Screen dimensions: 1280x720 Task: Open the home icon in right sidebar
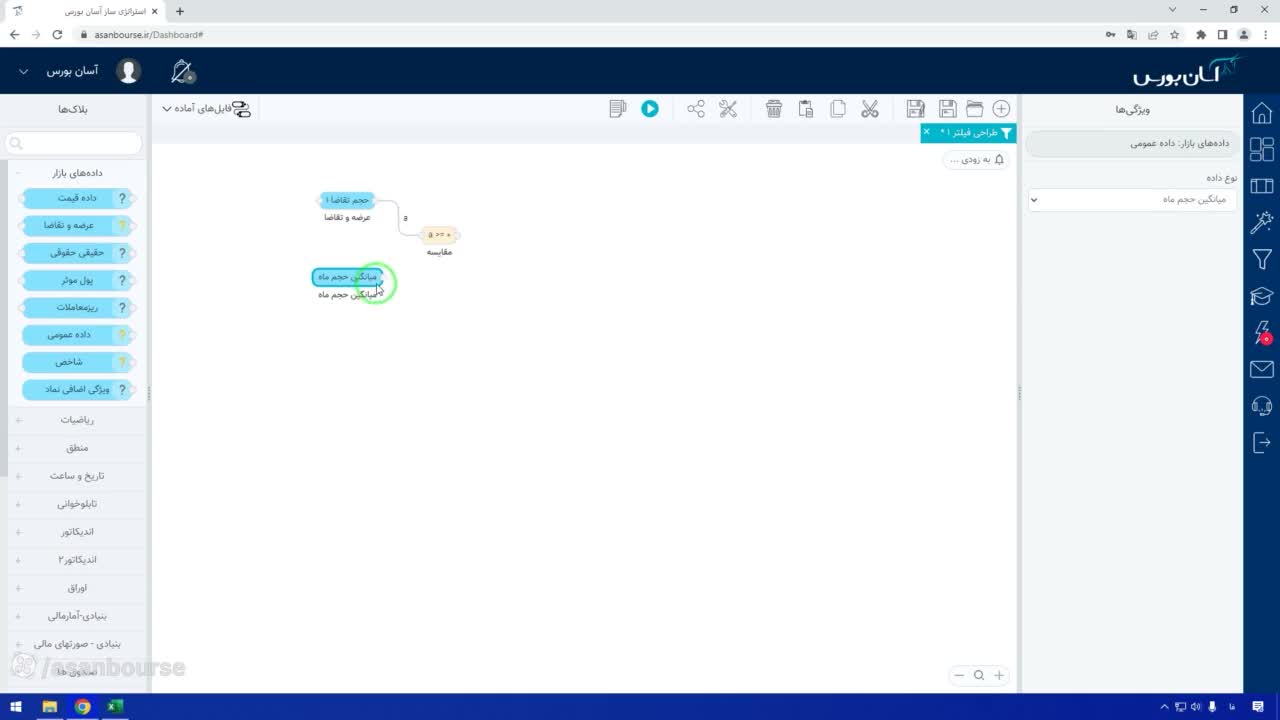tap(1262, 113)
